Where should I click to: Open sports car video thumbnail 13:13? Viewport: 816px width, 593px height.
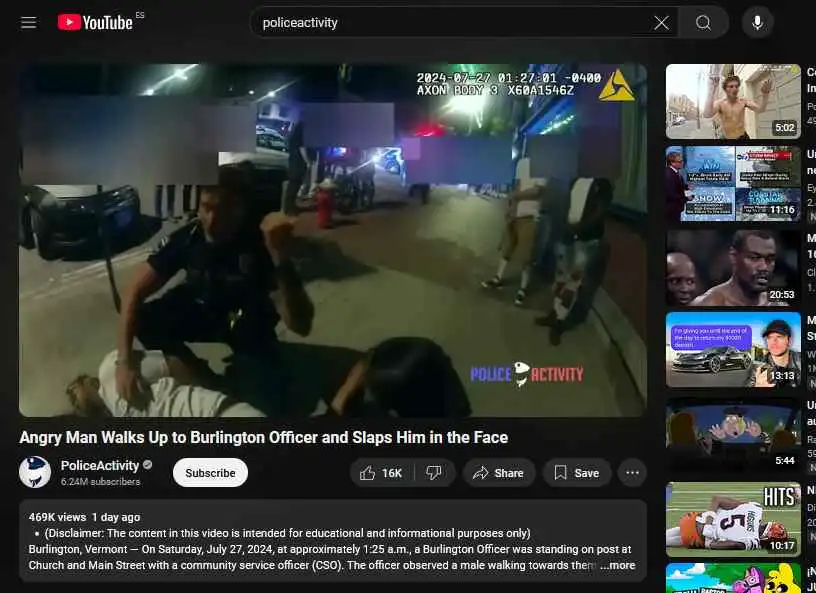pos(733,350)
